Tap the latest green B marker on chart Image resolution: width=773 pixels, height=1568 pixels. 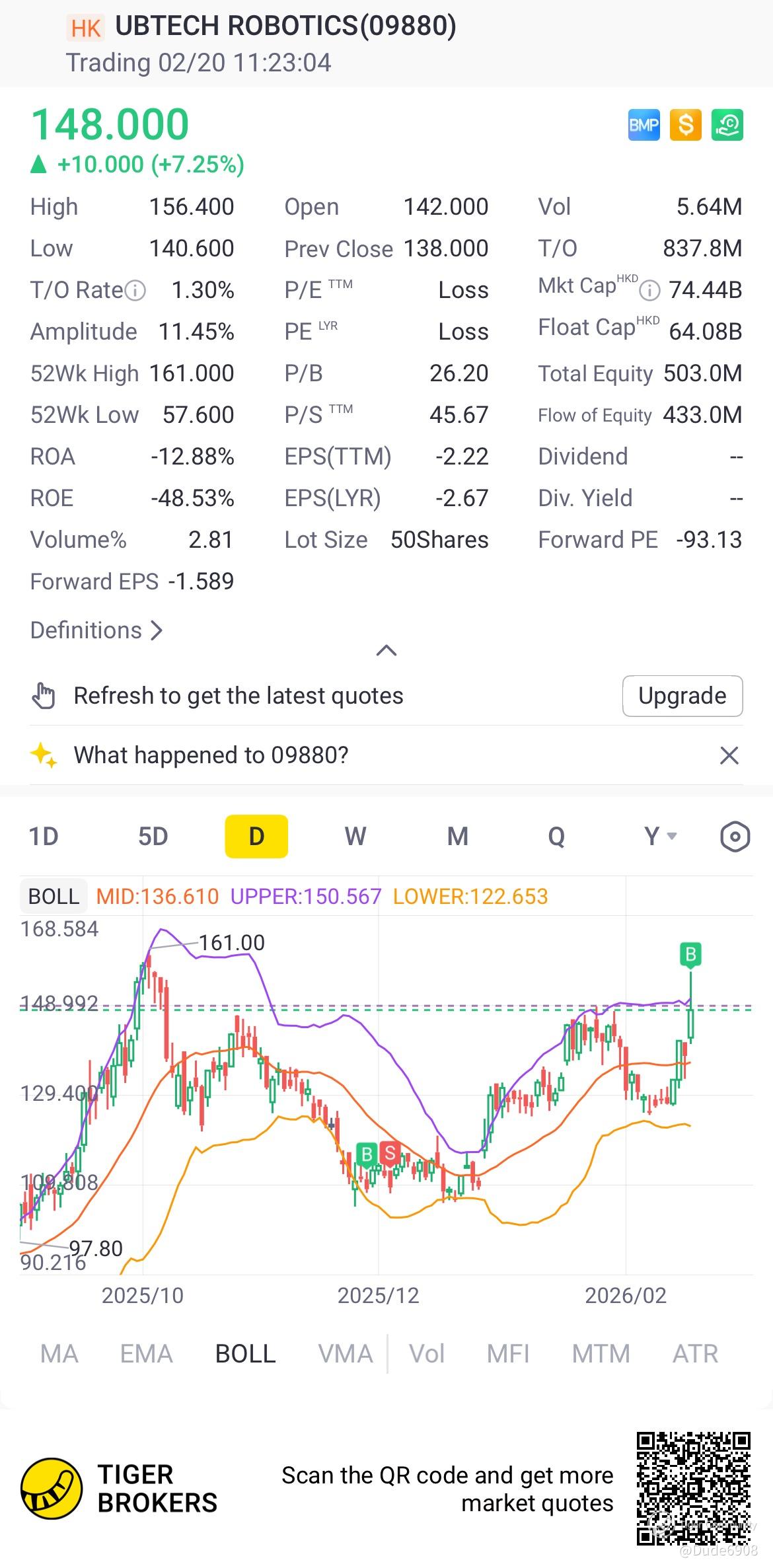point(690,954)
